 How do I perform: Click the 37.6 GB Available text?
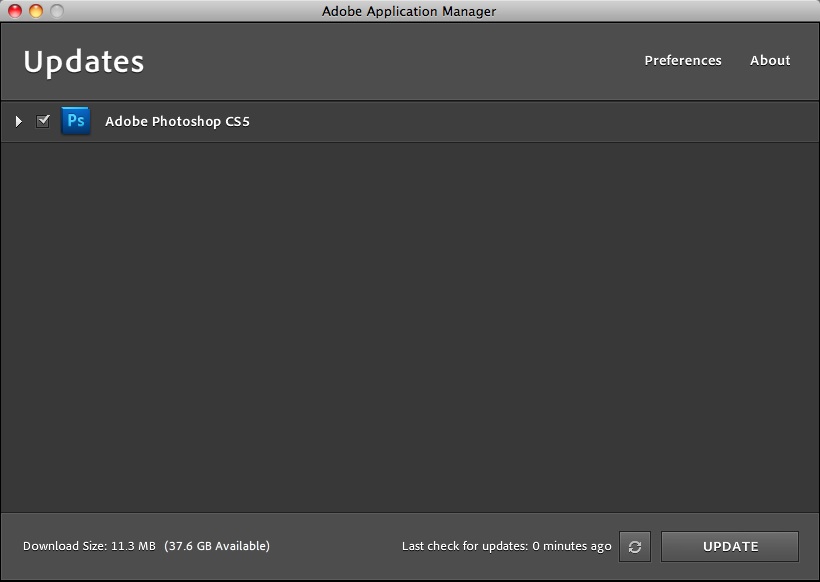tap(217, 546)
